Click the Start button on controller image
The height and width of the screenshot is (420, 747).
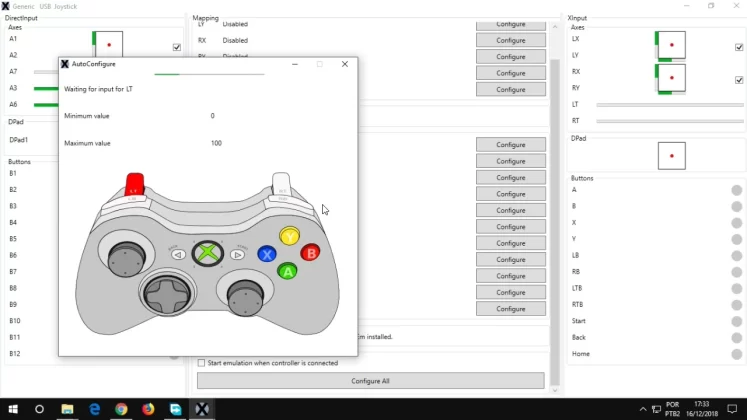point(237,255)
